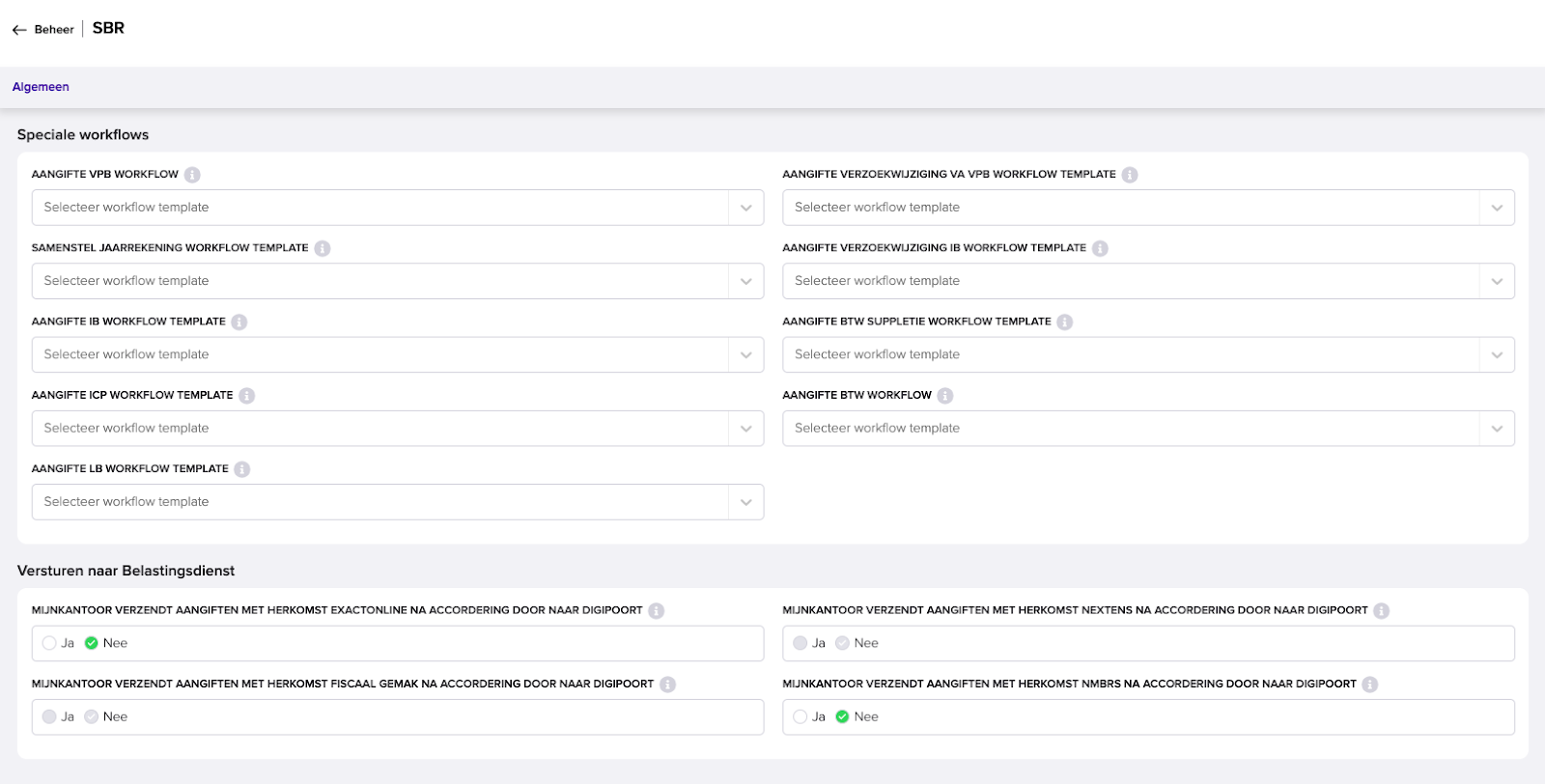Click info icon beside Aangifte VPB Workflow

click(192, 175)
